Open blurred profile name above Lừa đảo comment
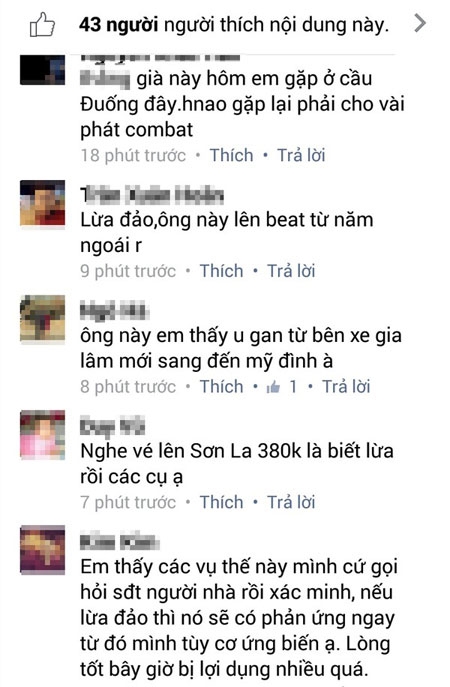The height and width of the screenshot is (687, 450). tap(152, 195)
